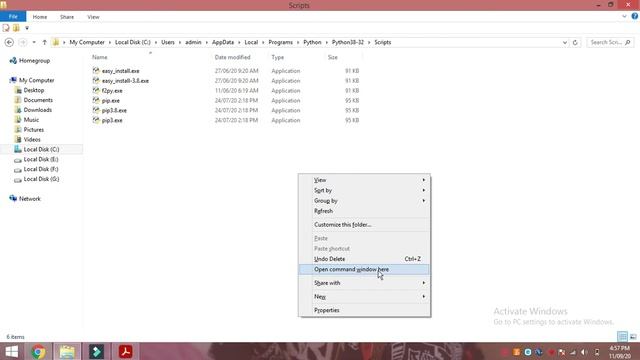Screen dimensions: 640x360
Task: Choose Undo Delete from the context menu
Action: tap(364, 259)
